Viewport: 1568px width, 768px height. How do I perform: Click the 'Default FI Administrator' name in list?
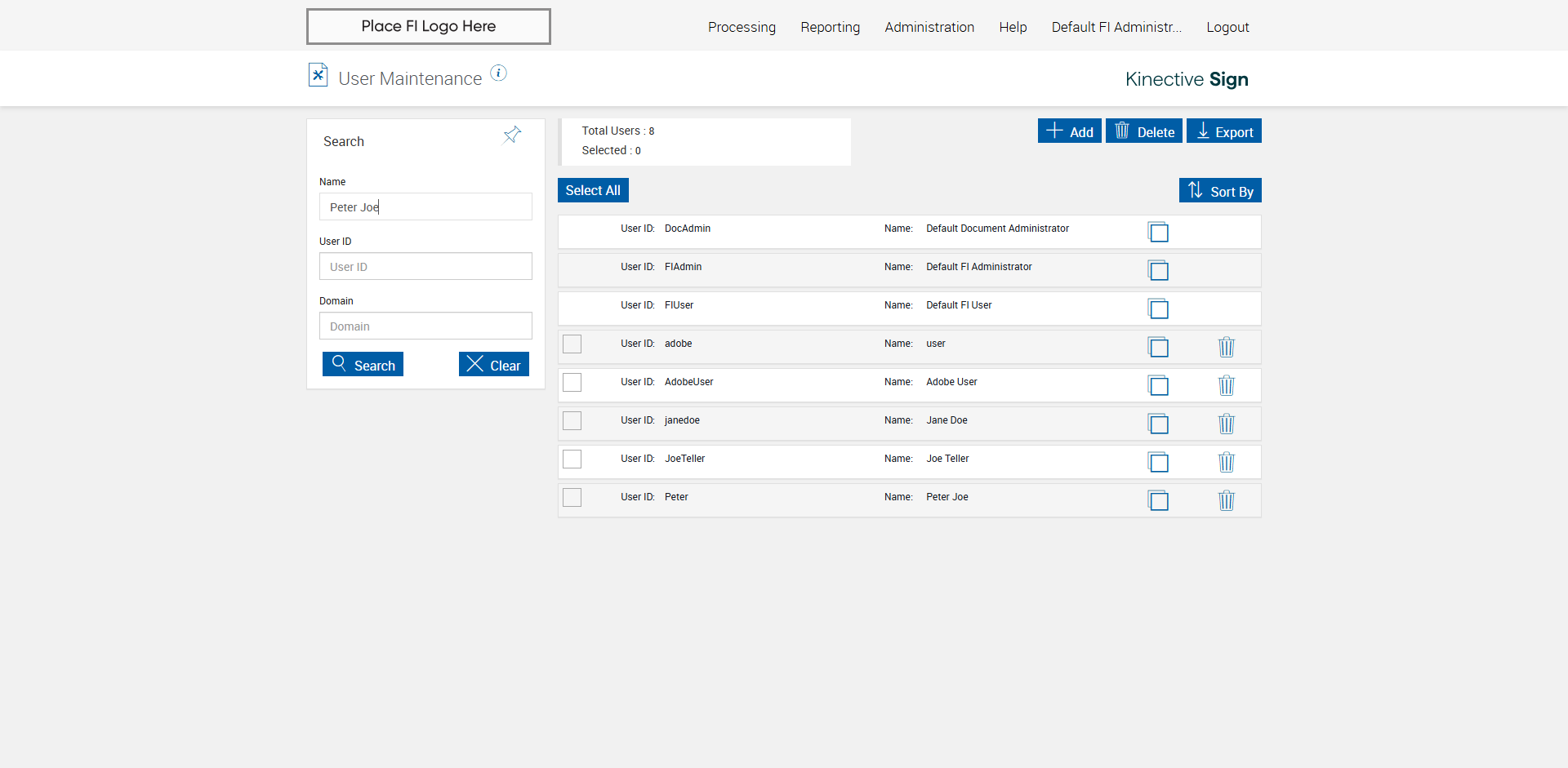pos(979,267)
